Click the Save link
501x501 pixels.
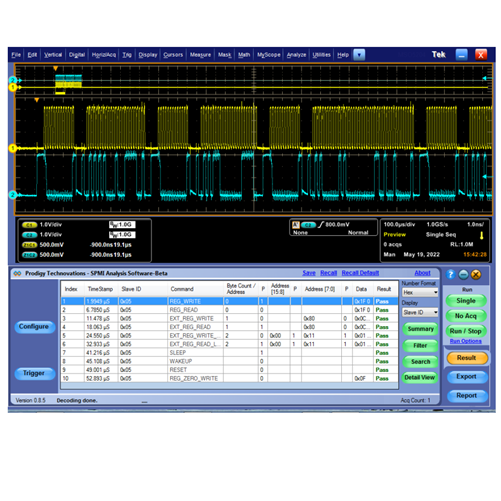pos(309,273)
